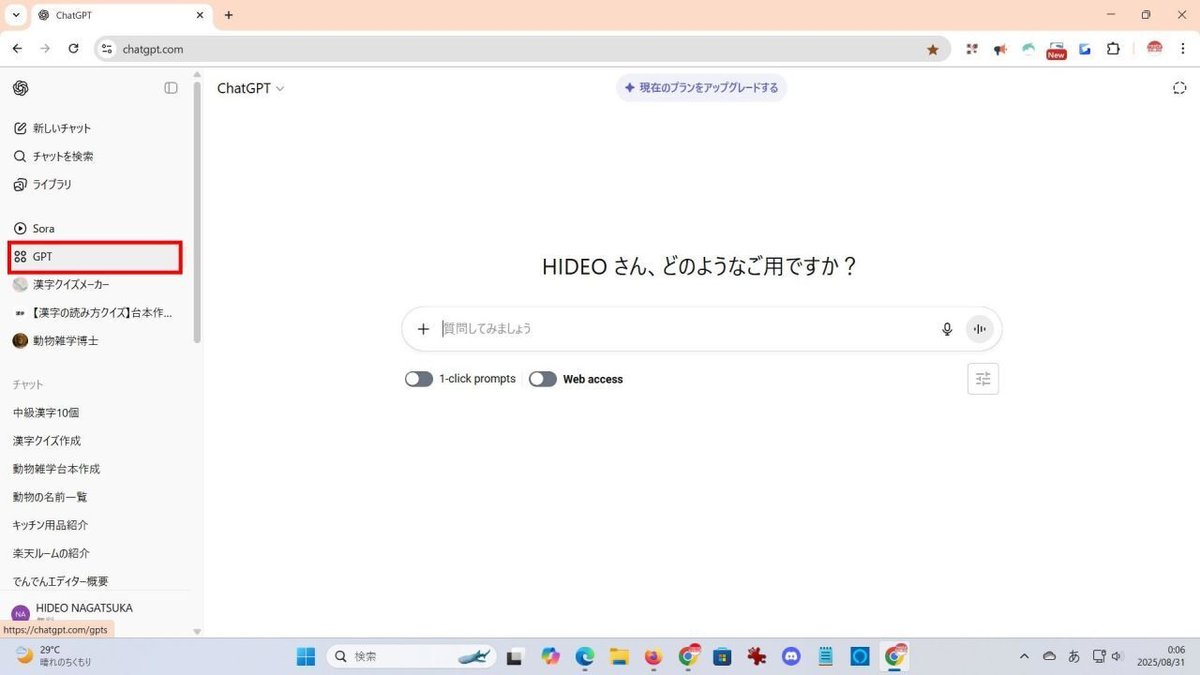Viewport: 1200px width, 675px height.
Task: Click 現在のプランをアップグレードする button
Action: pos(701,87)
